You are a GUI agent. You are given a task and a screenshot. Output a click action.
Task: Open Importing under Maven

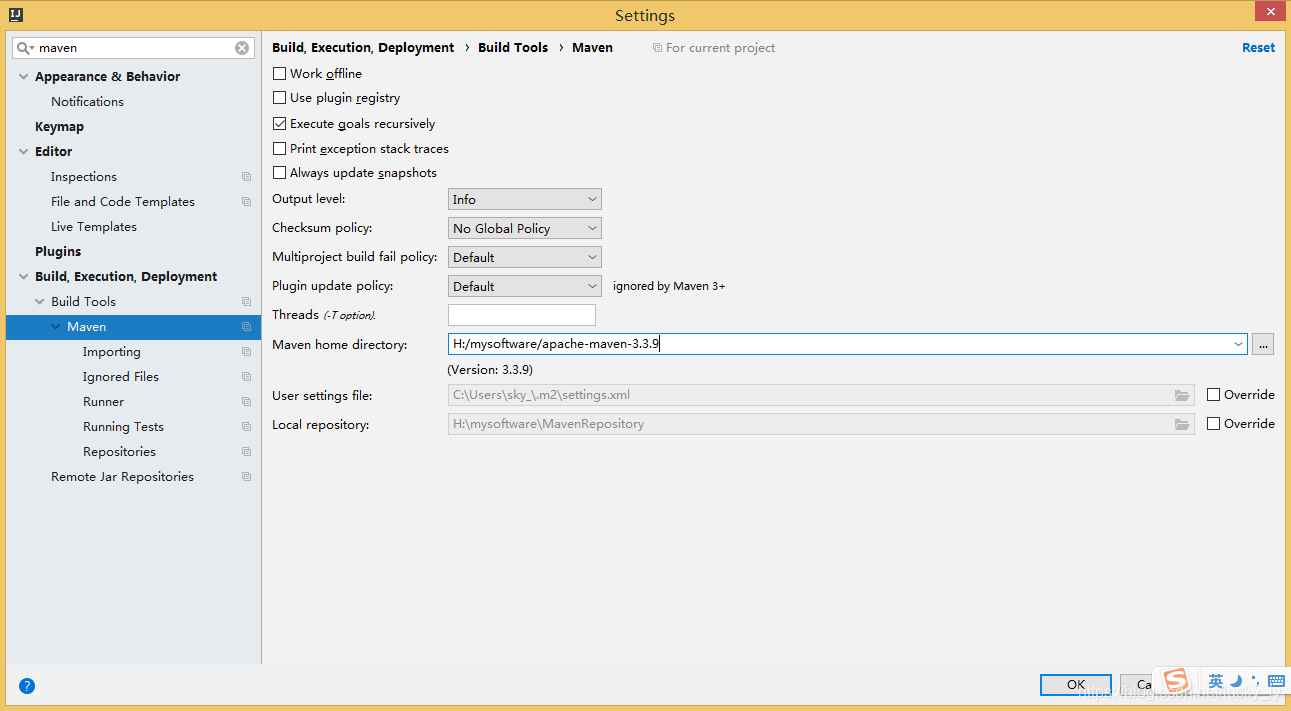[x=111, y=352]
